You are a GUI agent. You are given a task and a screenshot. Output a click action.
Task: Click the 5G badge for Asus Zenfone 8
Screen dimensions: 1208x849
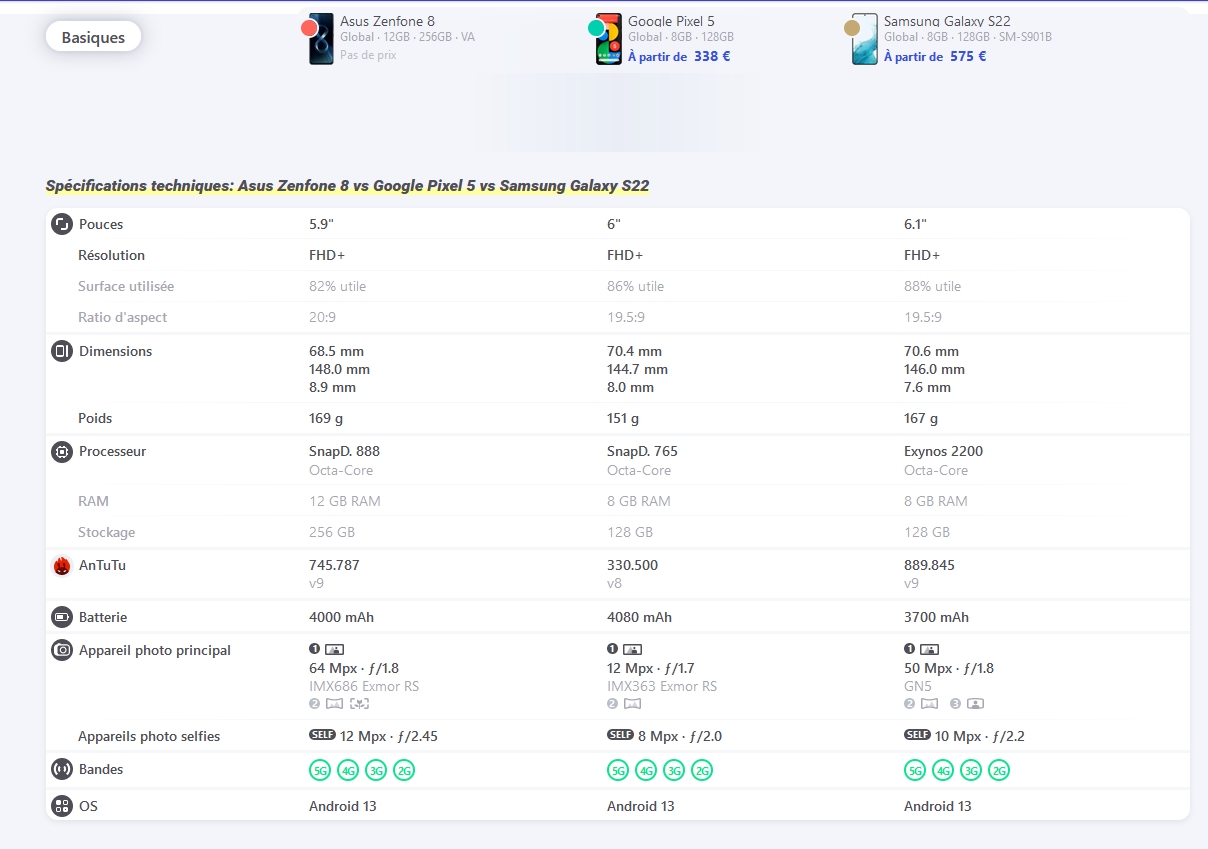(x=320, y=770)
